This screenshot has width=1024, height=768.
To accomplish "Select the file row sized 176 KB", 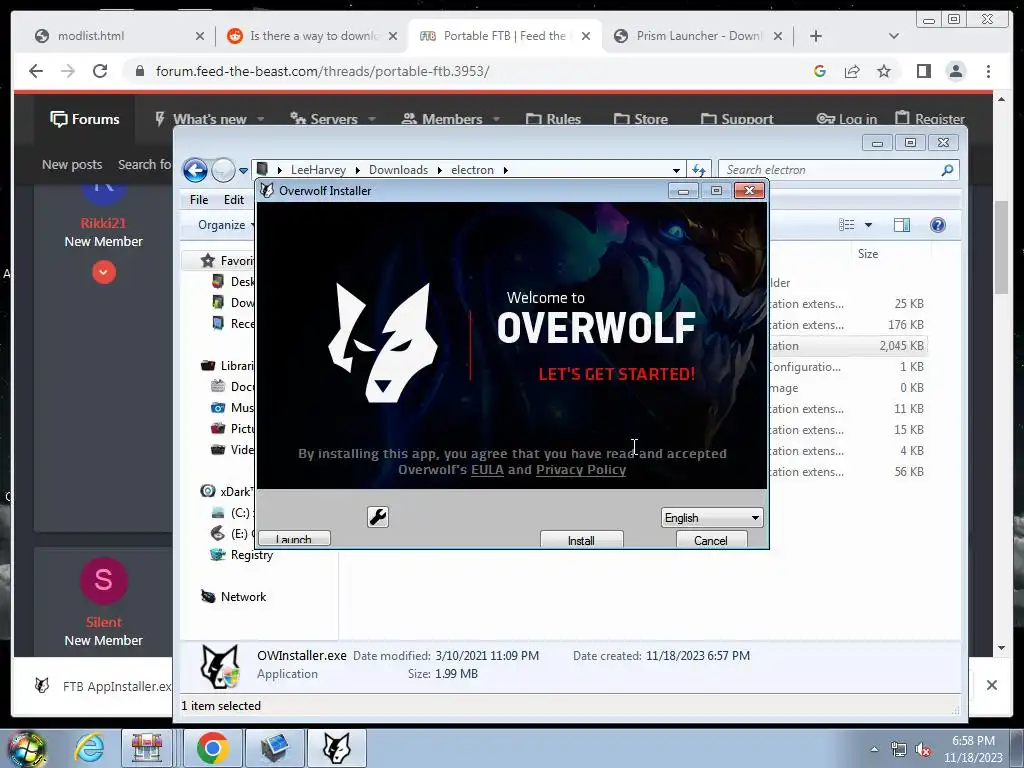I will click(847, 325).
